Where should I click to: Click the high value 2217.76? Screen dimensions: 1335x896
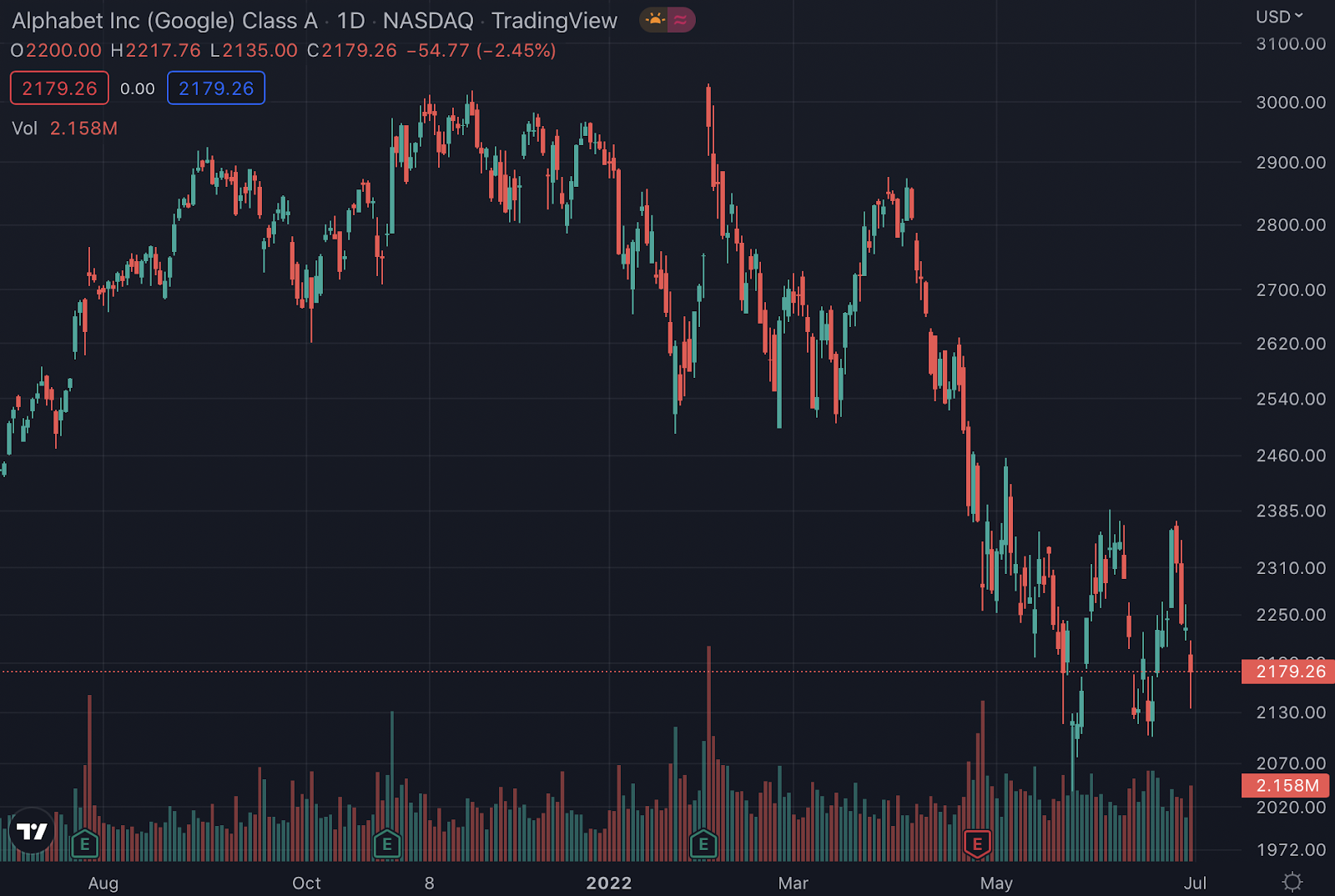pos(163,51)
